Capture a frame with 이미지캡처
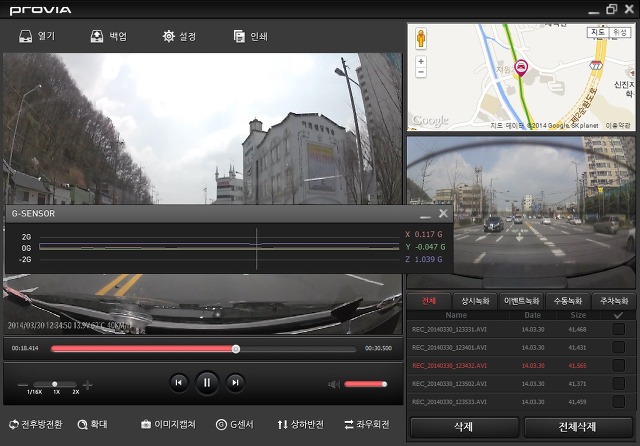The width and height of the screenshot is (640, 446). click(x=168, y=425)
